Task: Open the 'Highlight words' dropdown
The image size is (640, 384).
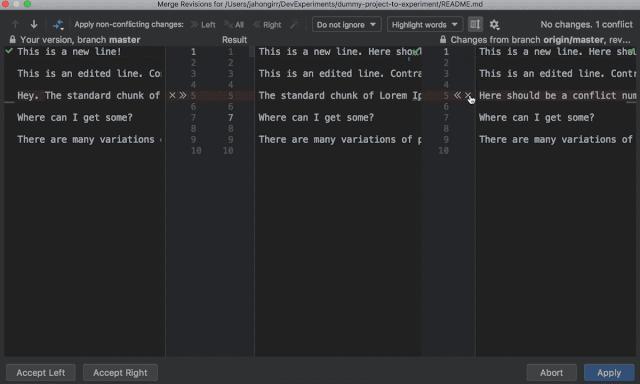Action: pos(424,24)
